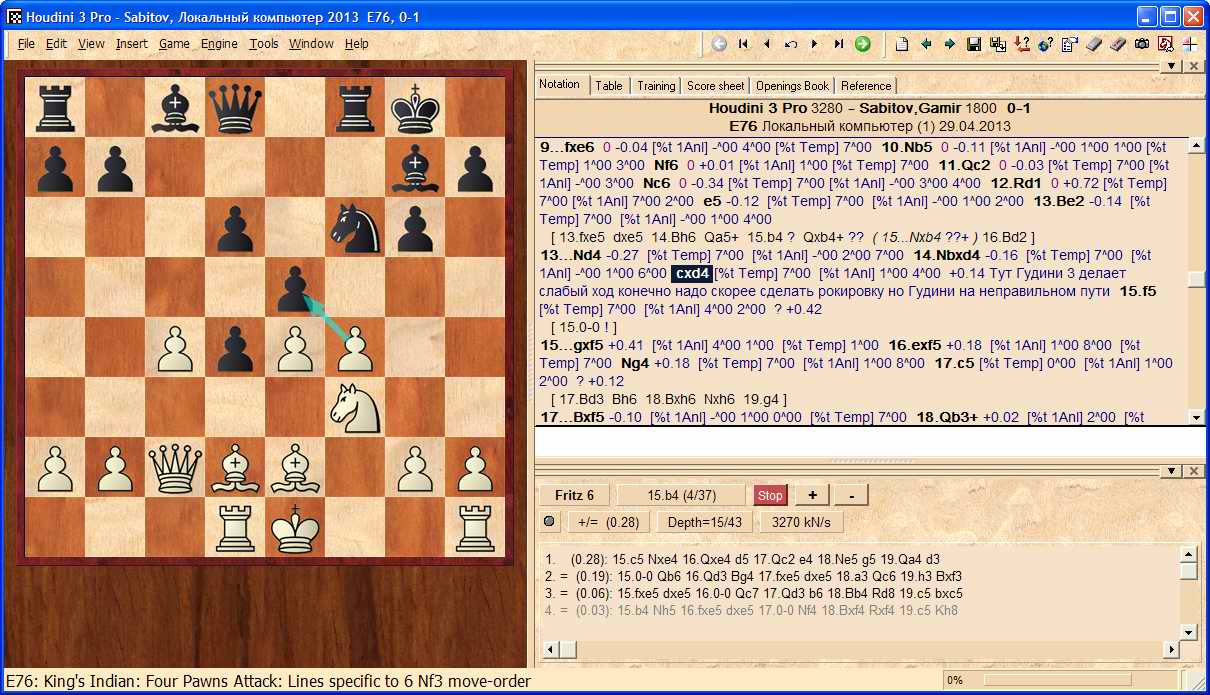This screenshot has width=1210, height=695.
Task: Open the Edit menu
Action: (x=56, y=44)
